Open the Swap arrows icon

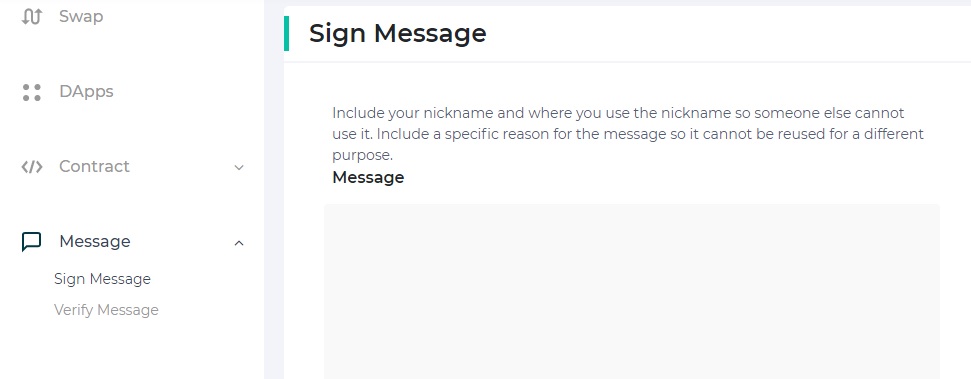point(32,17)
